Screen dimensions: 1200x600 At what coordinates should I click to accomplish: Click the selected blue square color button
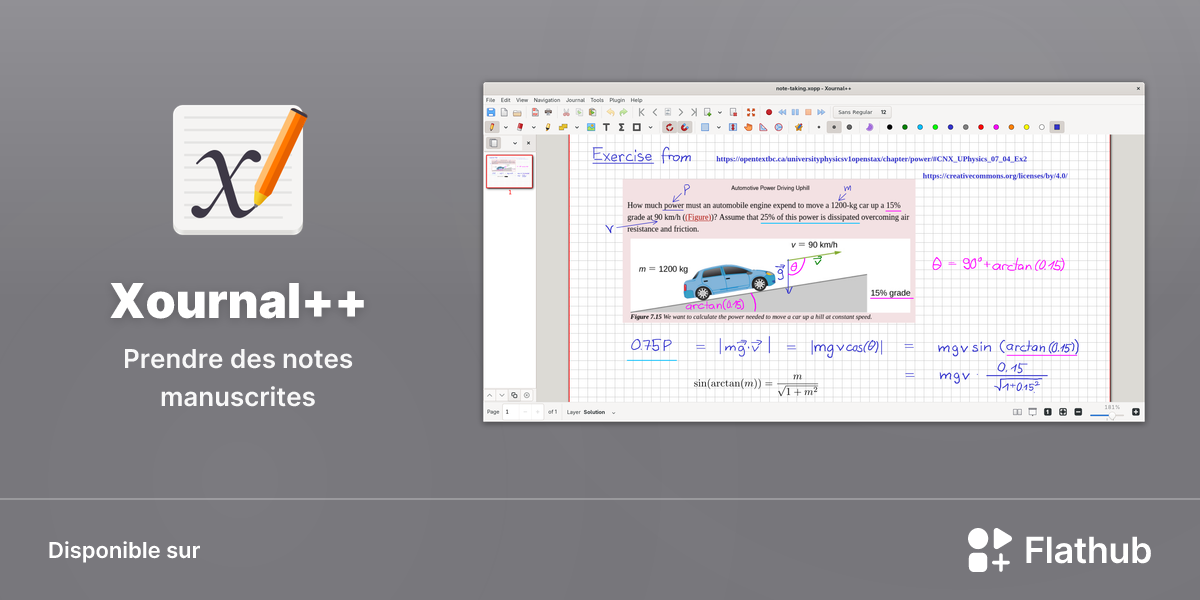click(1057, 127)
